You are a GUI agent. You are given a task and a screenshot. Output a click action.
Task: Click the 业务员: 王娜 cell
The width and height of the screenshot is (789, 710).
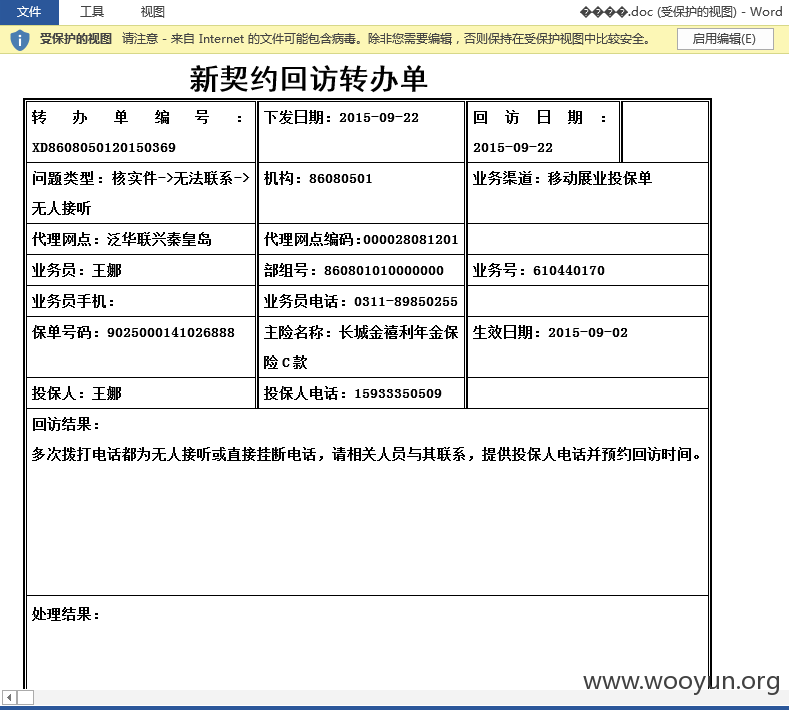(141, 270)
